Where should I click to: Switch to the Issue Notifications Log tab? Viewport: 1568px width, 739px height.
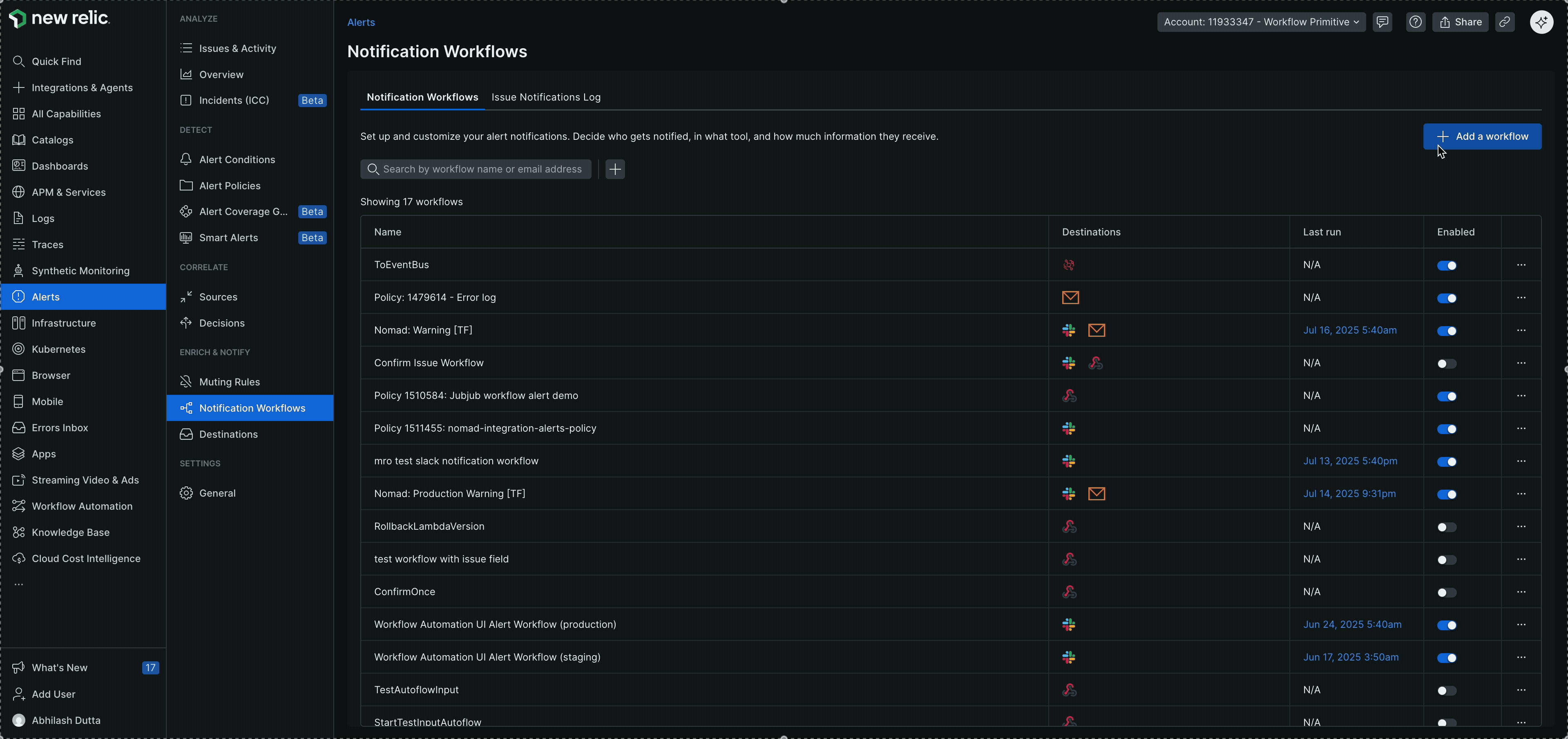[x=545, y=96]
